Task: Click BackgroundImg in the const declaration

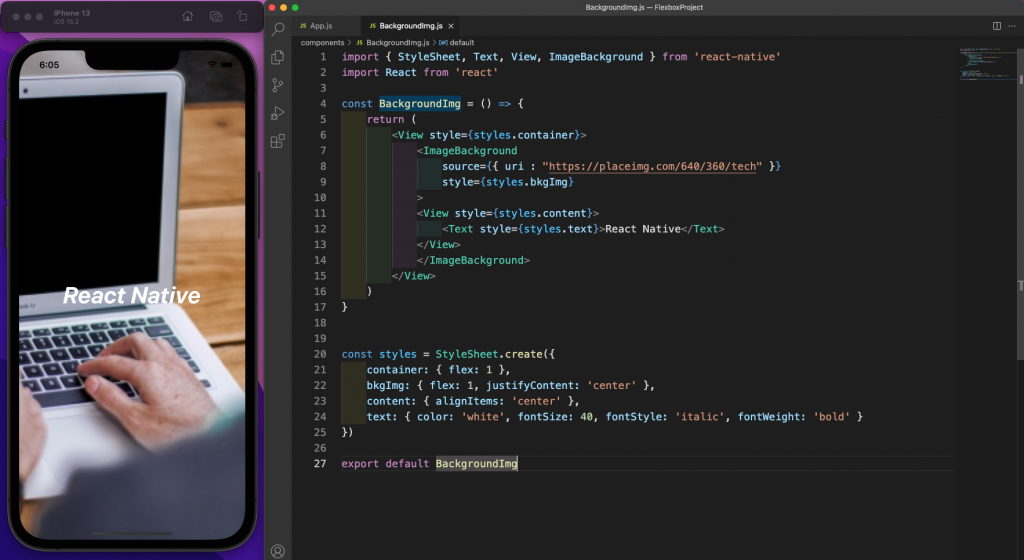Action: point(419,104)
